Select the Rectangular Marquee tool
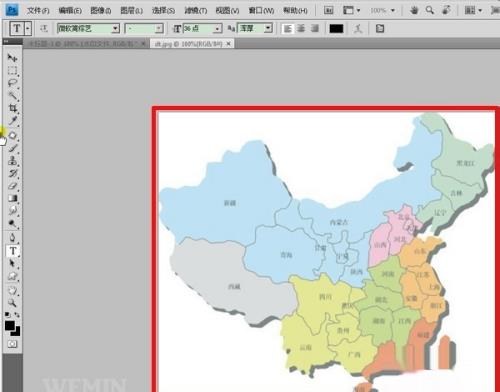 12,71
